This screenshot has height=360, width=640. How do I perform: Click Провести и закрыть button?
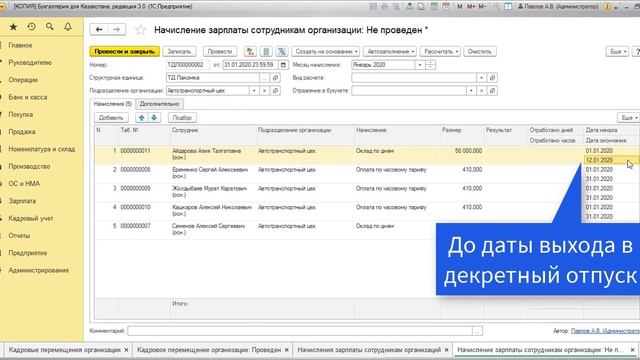(x=124, y=51)
